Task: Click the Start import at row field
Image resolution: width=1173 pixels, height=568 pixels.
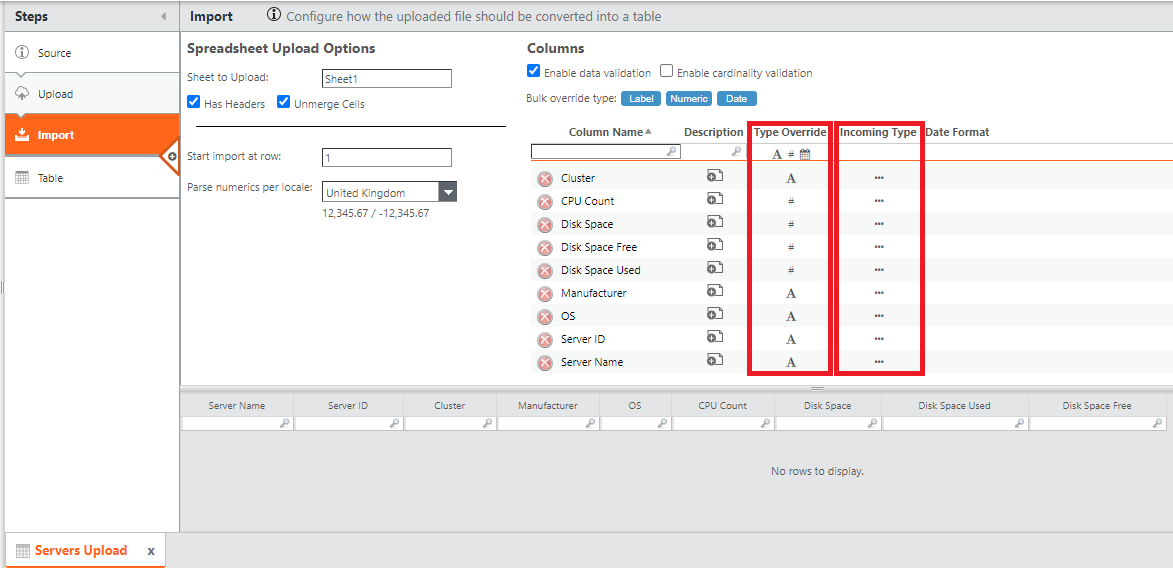Action: [387, 157]
